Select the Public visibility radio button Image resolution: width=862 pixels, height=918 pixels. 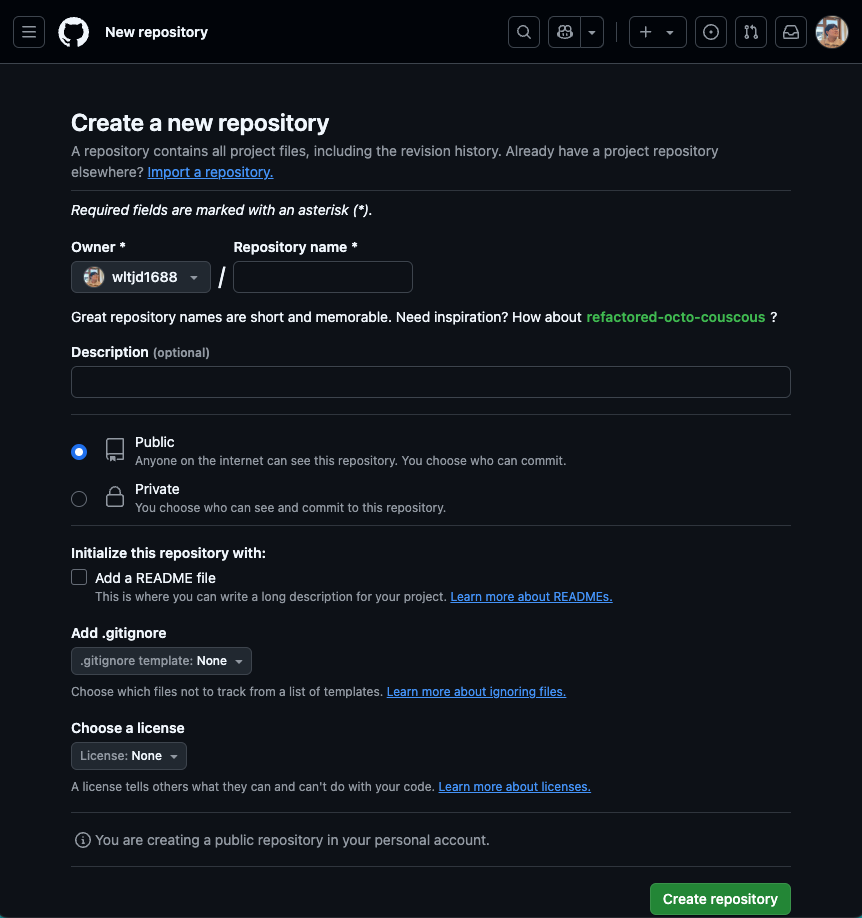tap(79, 452)
